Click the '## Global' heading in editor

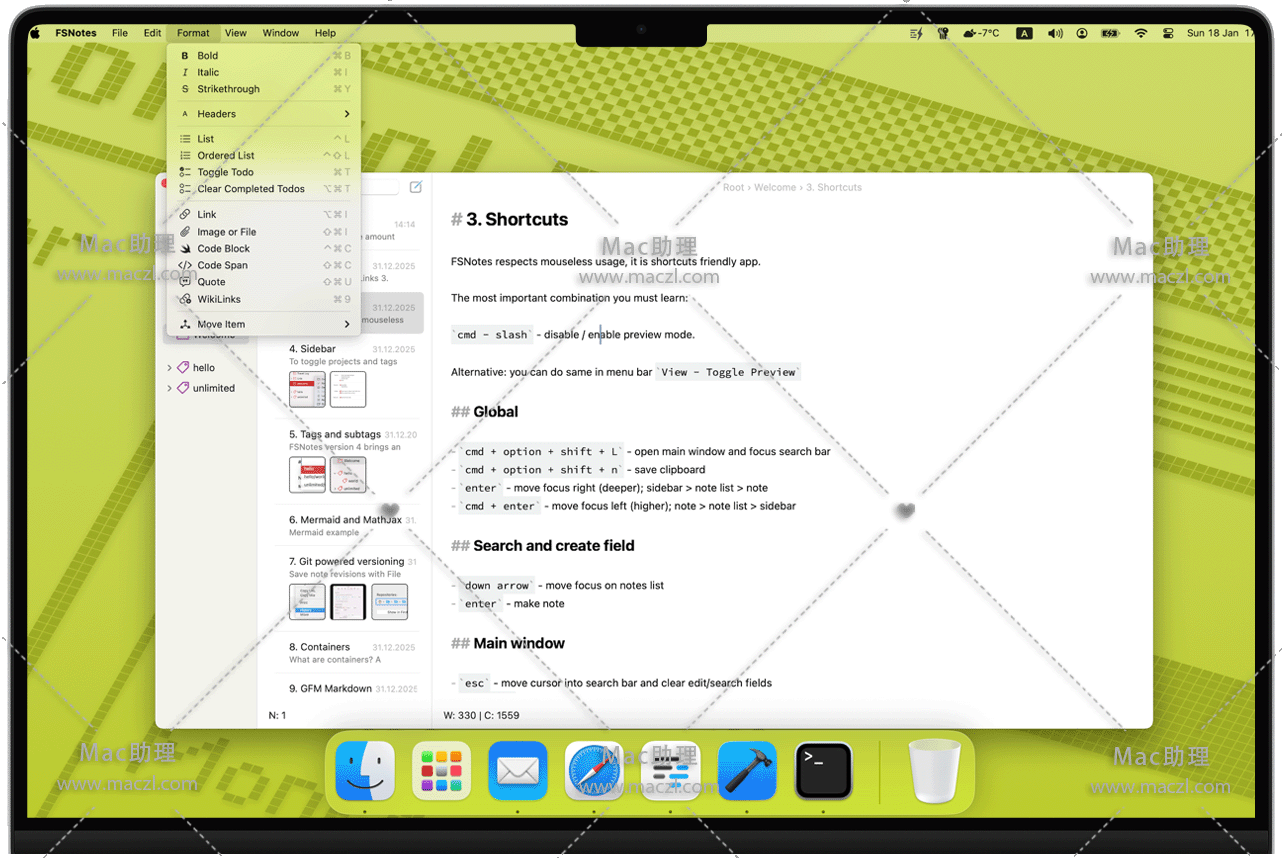pos(484,412)
